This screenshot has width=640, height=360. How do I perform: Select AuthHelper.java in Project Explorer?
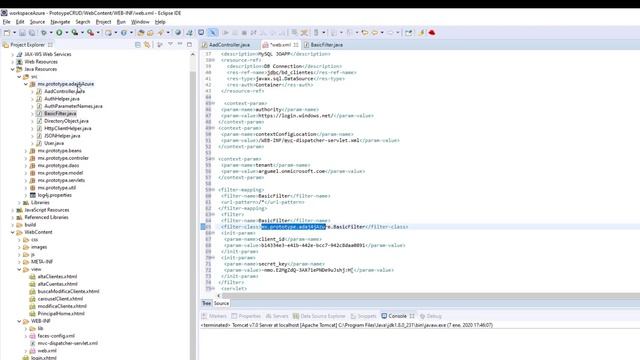pos(61,99)
